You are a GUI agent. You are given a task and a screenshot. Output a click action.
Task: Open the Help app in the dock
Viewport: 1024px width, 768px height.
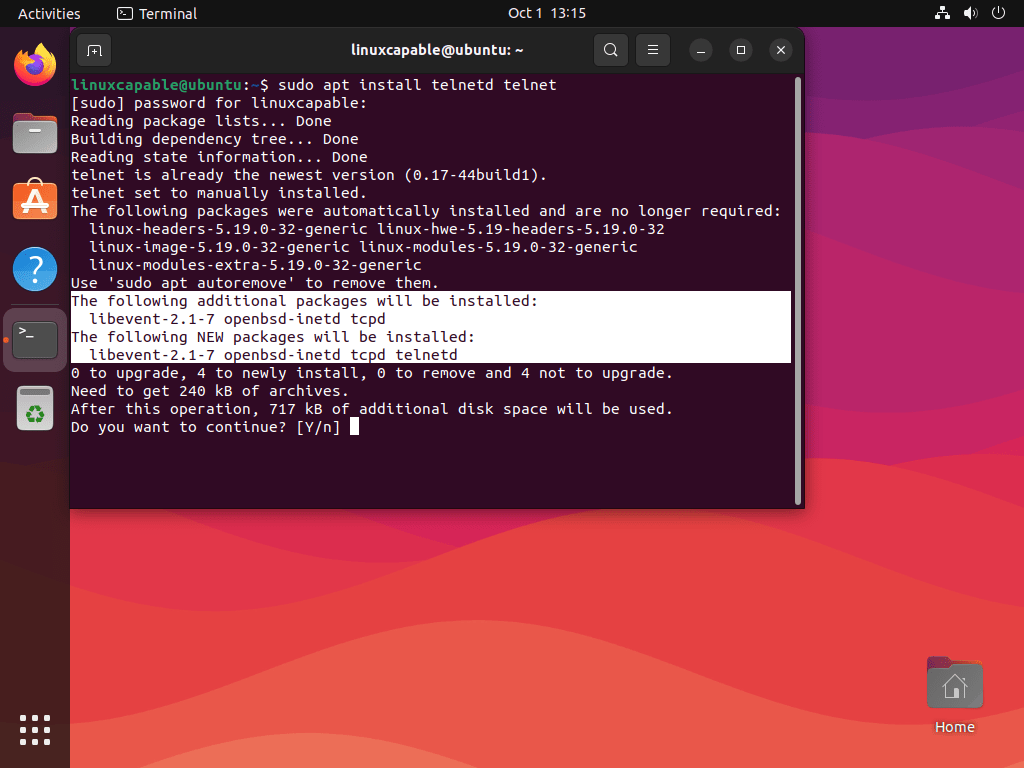pyautogui.click(x=34, y=269)
